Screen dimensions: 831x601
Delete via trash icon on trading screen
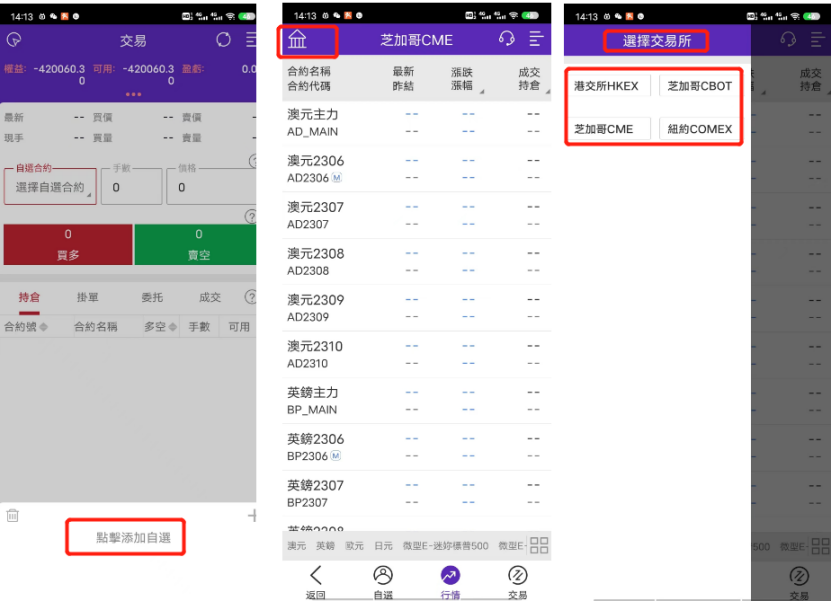(x=13, y=515)
